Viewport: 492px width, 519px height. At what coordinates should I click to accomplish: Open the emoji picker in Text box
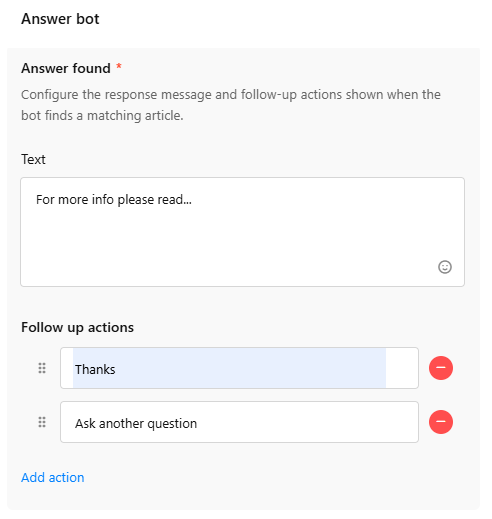tap(444, 267)
